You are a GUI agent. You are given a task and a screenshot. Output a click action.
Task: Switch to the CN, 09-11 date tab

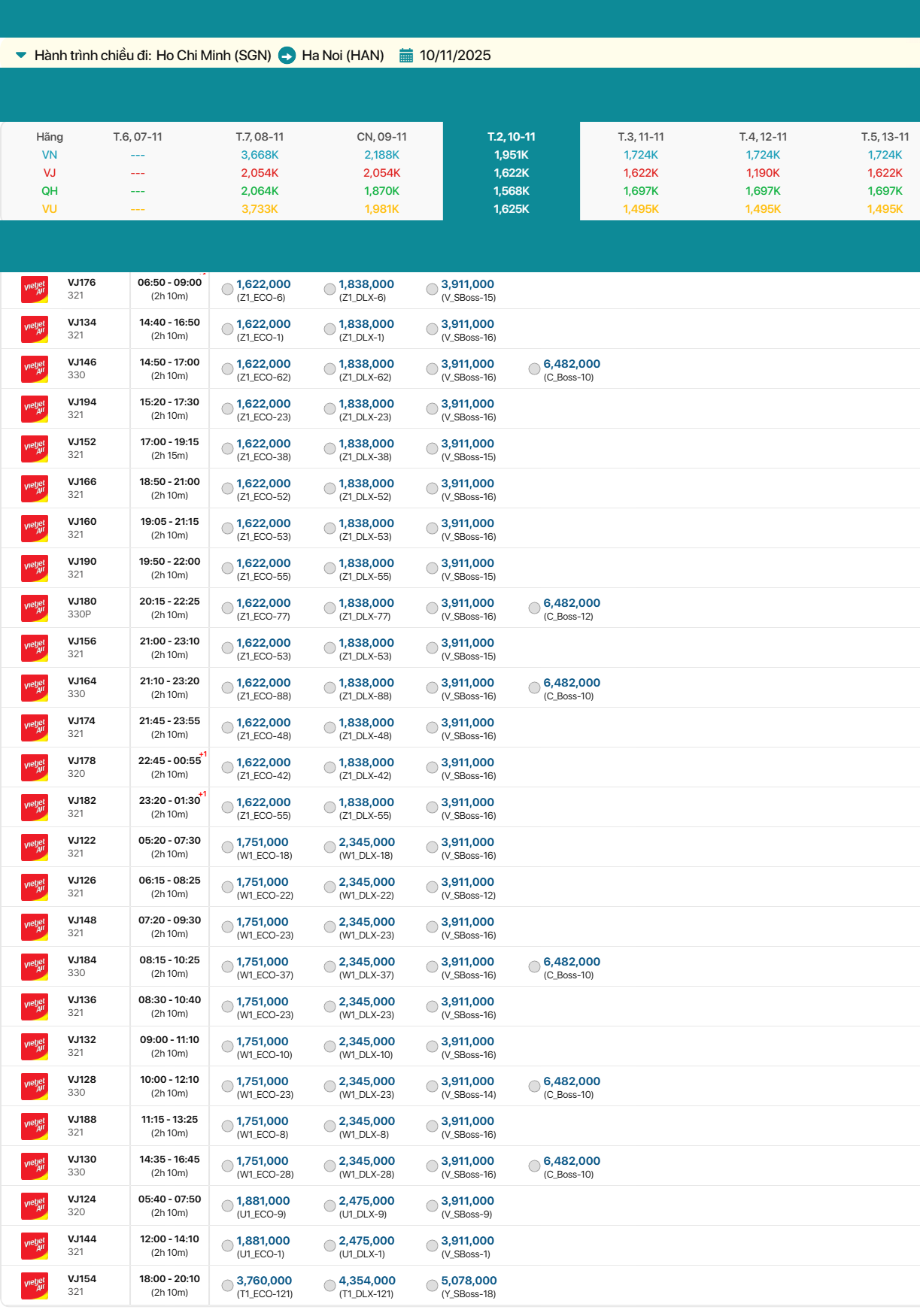pos(381,137)
